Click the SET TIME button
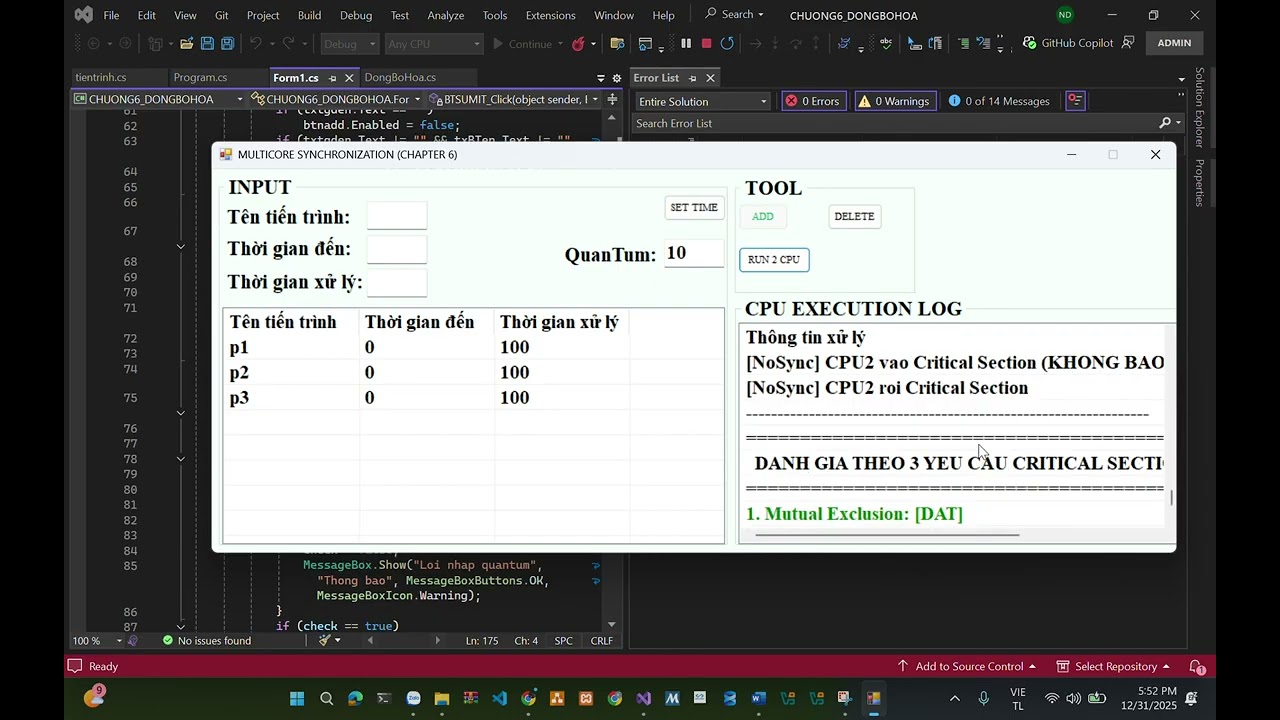1280x720 pixels. (x=694, y=207)
